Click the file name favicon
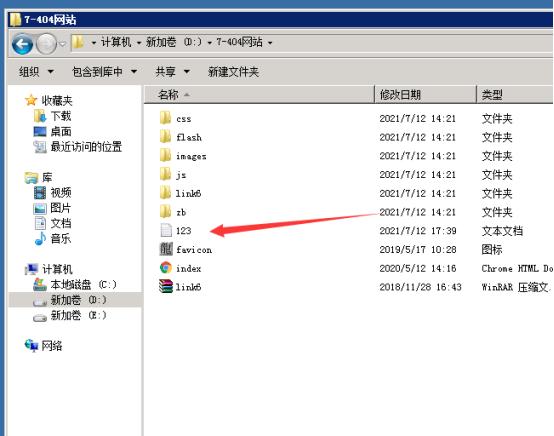Image resolution: width=554 pixels, height=436 pixels. [194, 250]
